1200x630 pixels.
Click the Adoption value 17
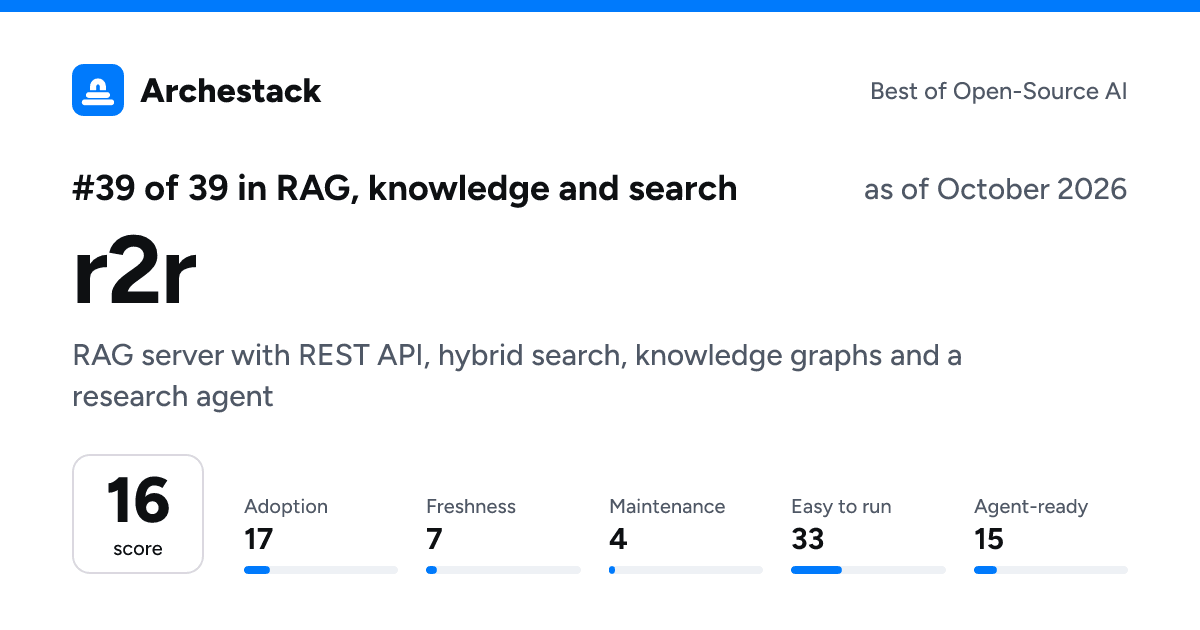[259, 540]
